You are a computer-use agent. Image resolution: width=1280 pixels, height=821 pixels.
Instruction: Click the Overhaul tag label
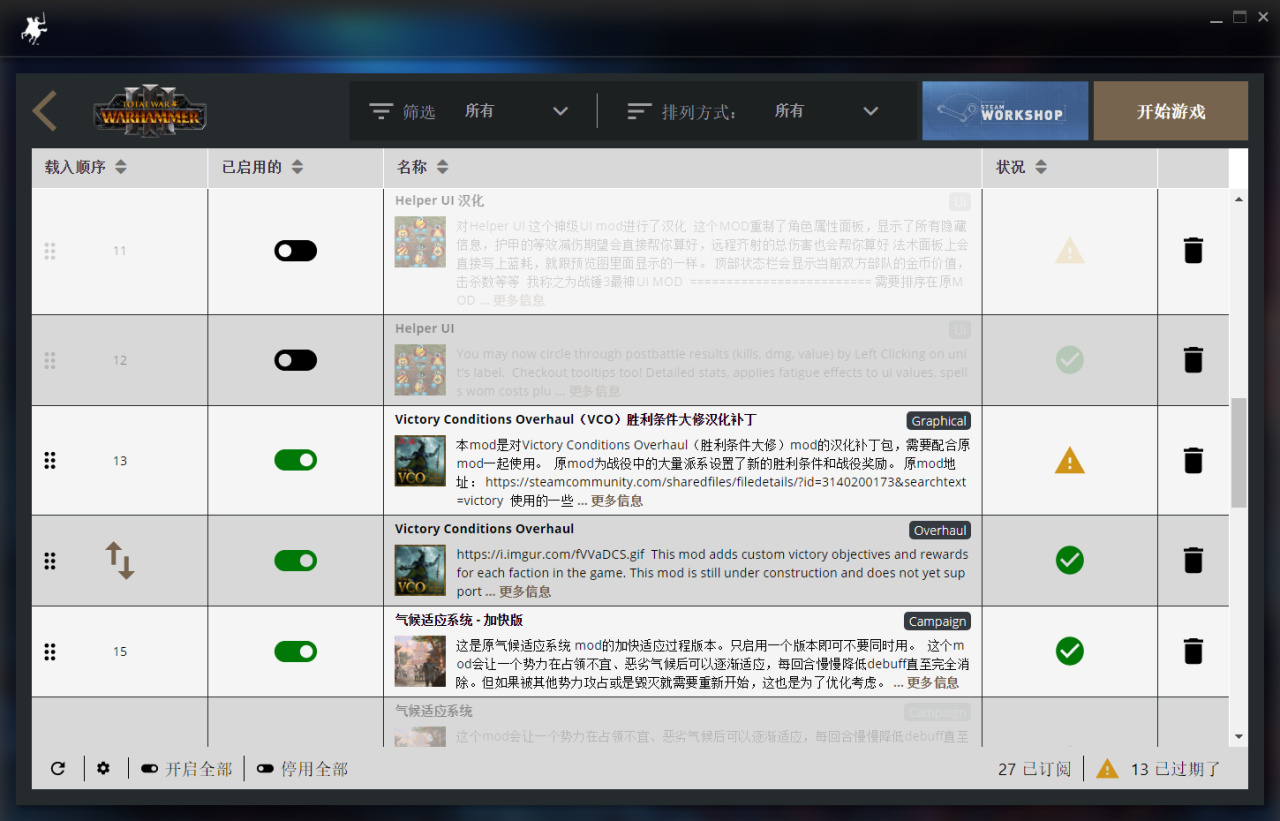(940, 530)
